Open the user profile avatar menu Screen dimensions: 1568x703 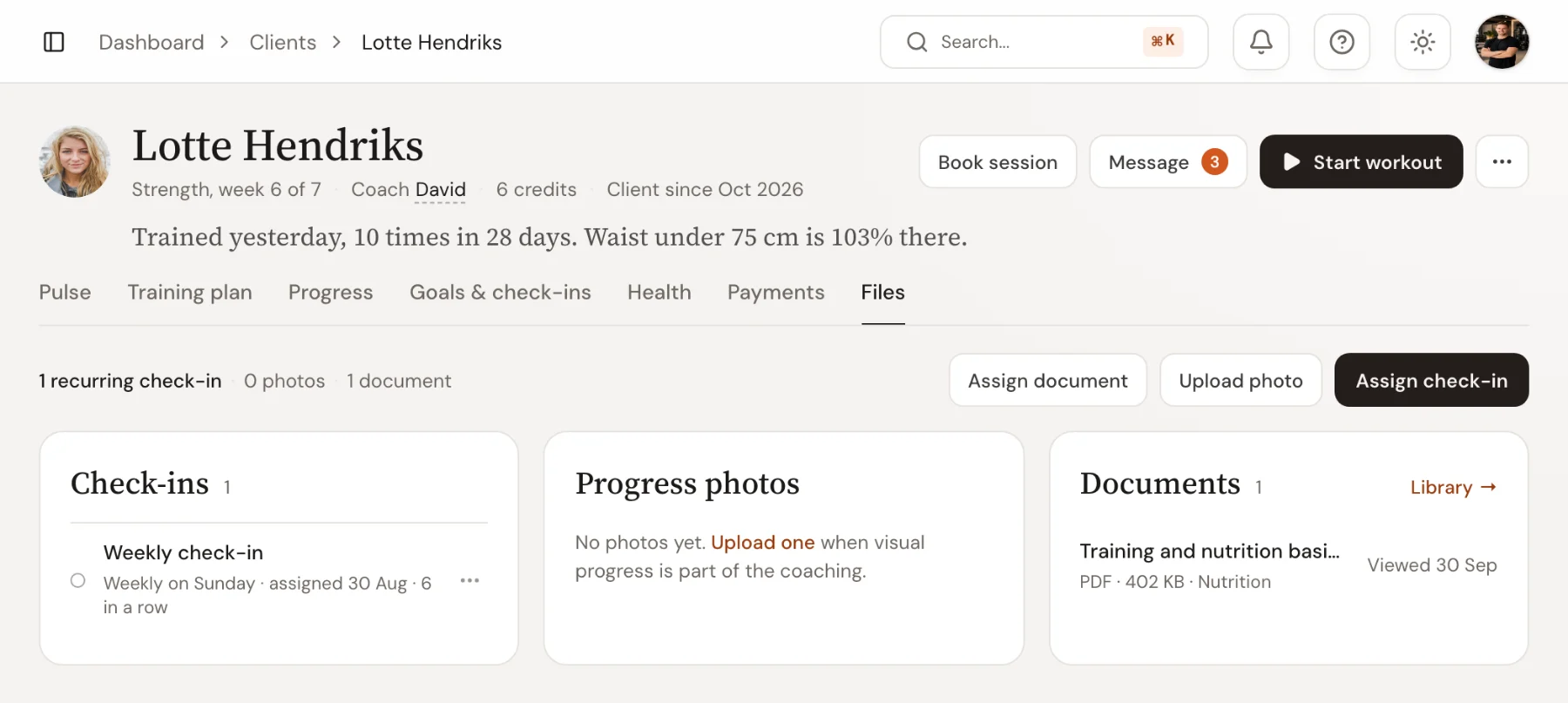click(1502, 42)
